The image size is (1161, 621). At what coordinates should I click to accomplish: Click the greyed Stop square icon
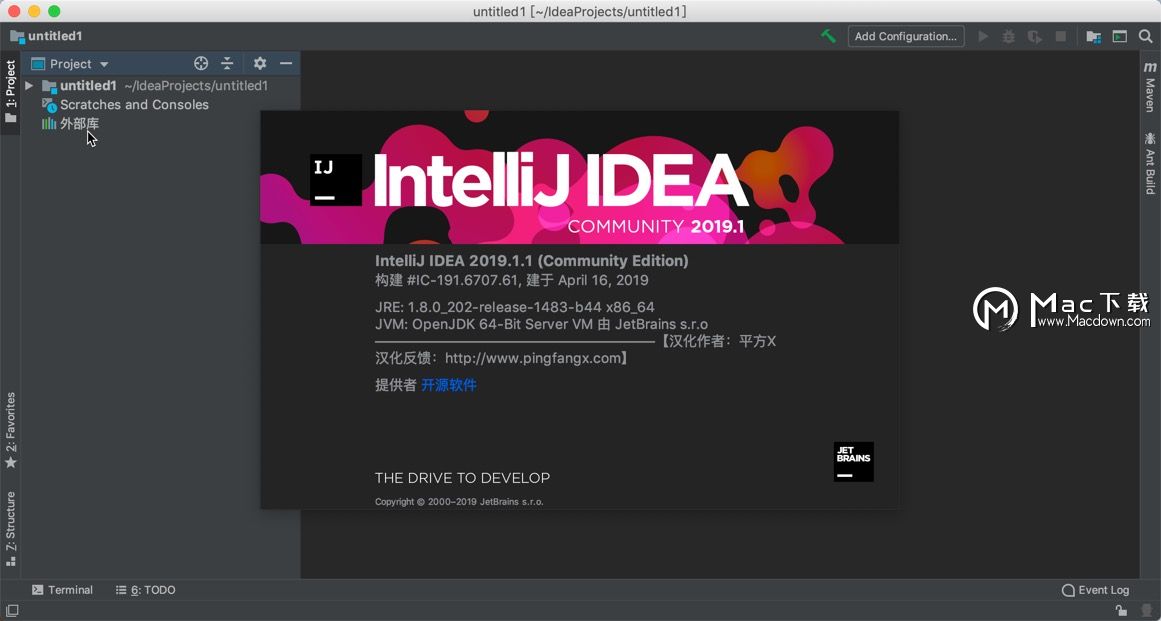click(1060, 36)
